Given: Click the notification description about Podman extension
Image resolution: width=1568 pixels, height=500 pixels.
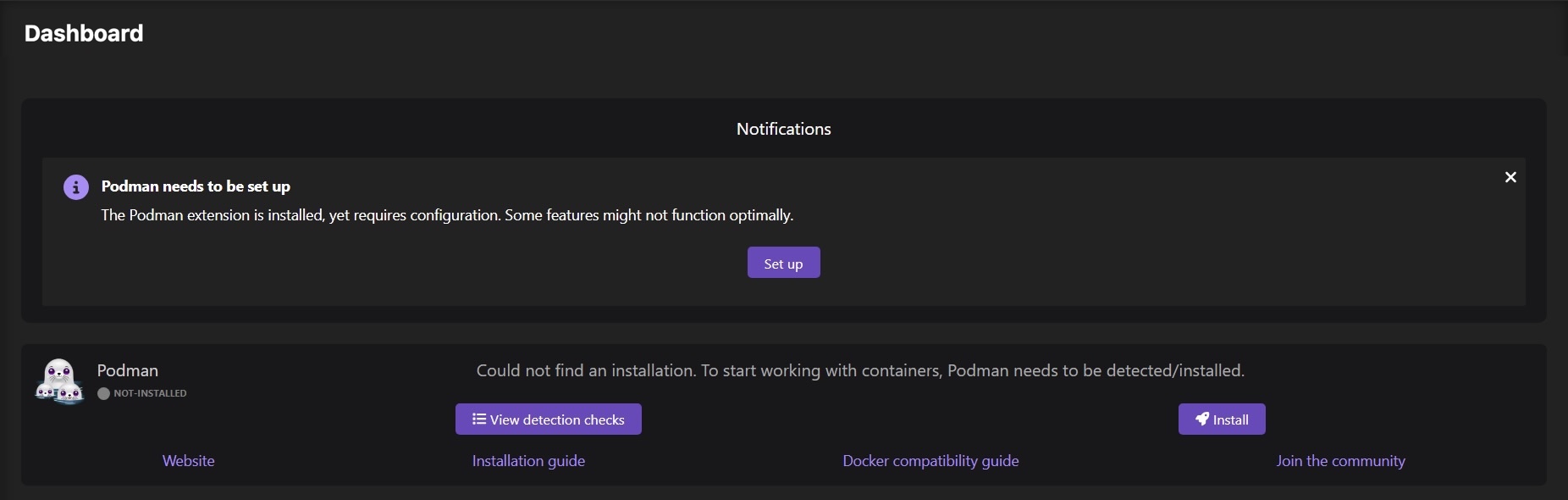Looking at the screenshot, I should [447, 215].
